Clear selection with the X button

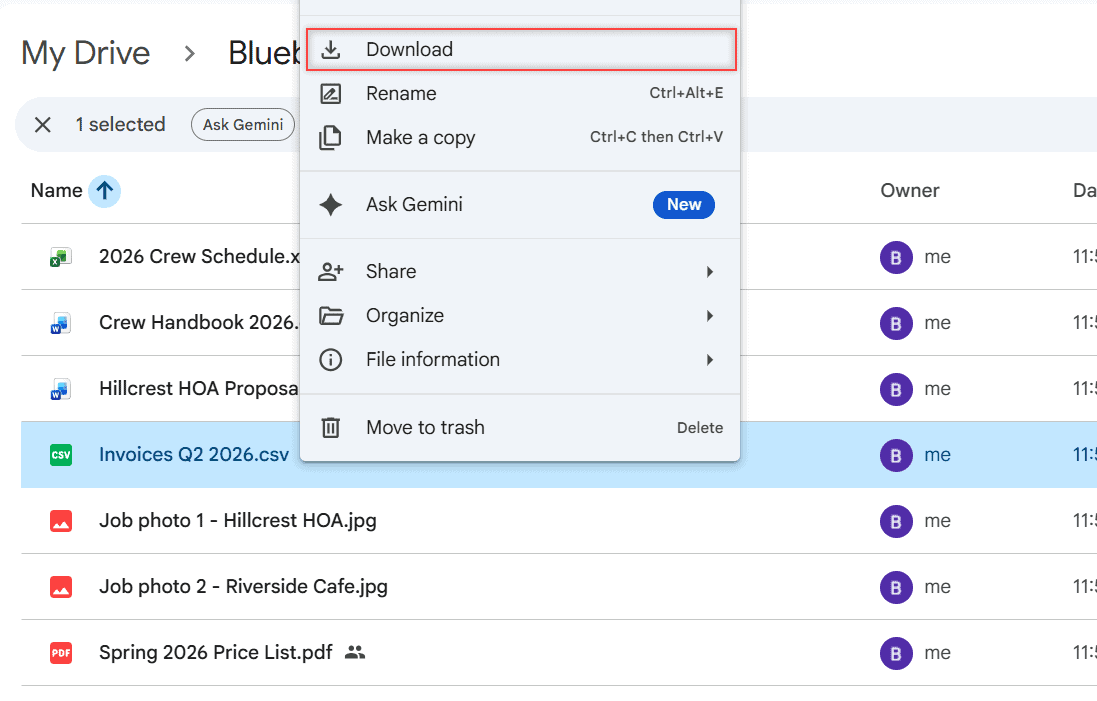click(x=43, y=125)
